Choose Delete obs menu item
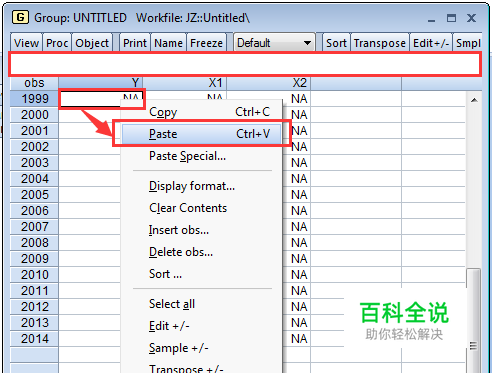Viewport: 492px width, 373px height. (x=202, y=252)
